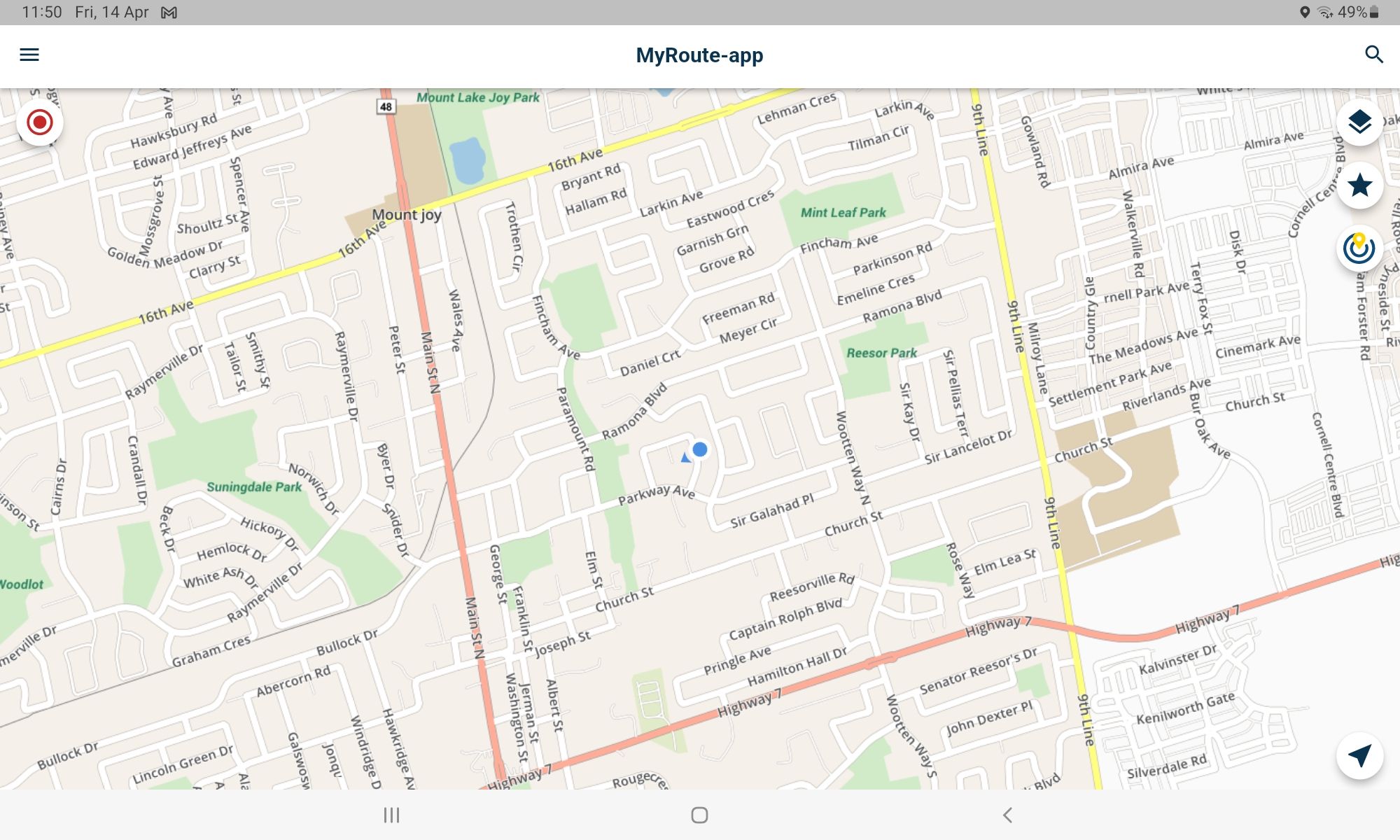
Task: Tap the search magnifier icon
Action: tap(1374, 55)
